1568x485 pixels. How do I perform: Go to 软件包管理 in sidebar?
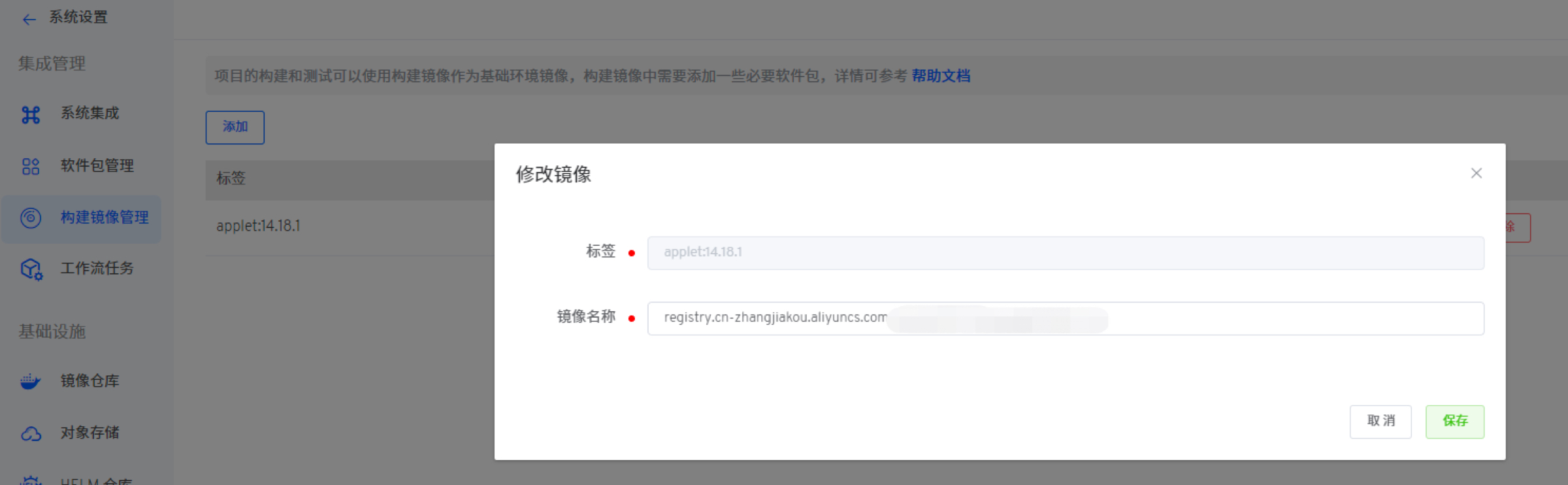tap(97, 165)
